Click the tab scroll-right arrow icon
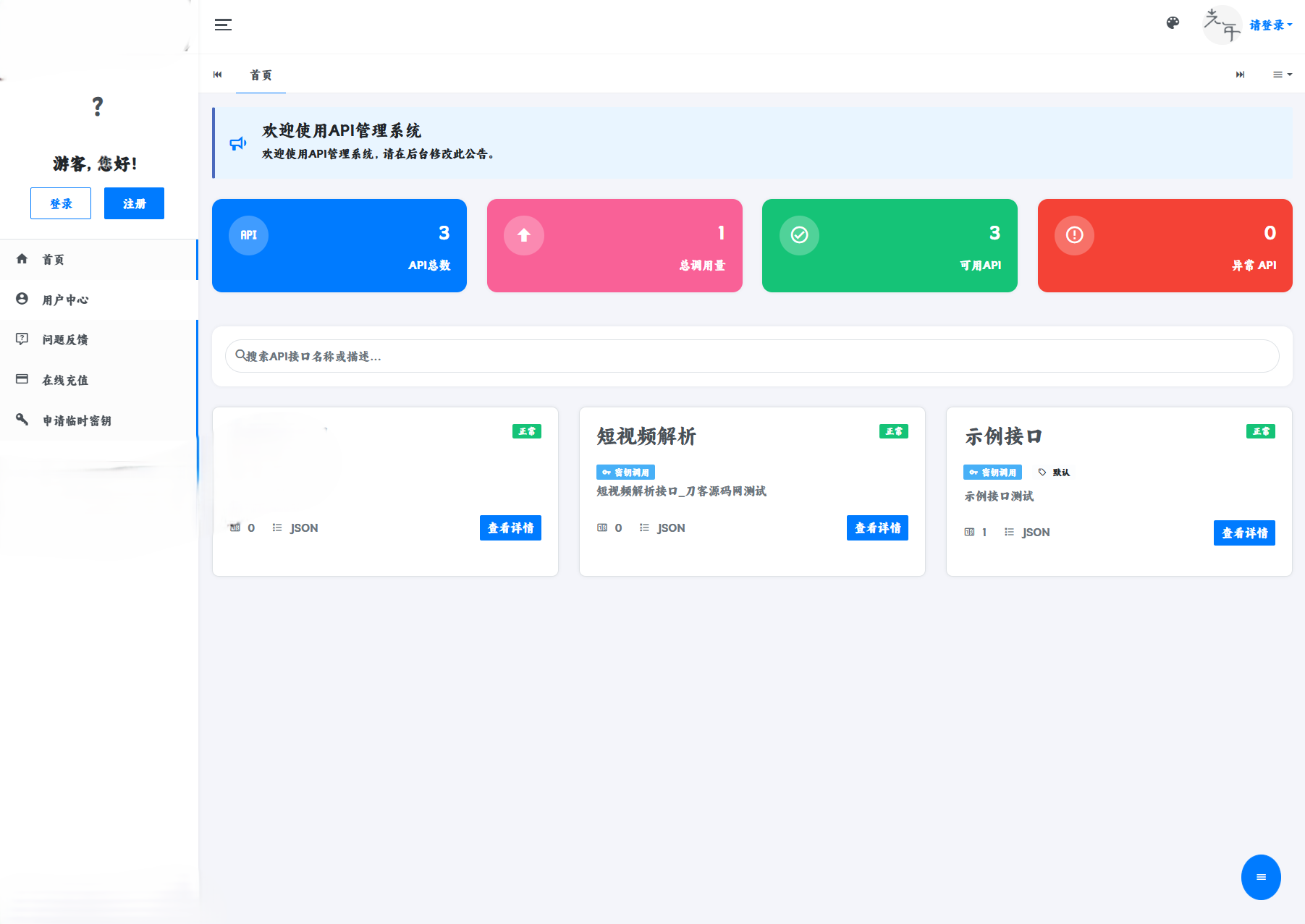Viewport: 1305px width, 924px height. [x=1240, y=75]
